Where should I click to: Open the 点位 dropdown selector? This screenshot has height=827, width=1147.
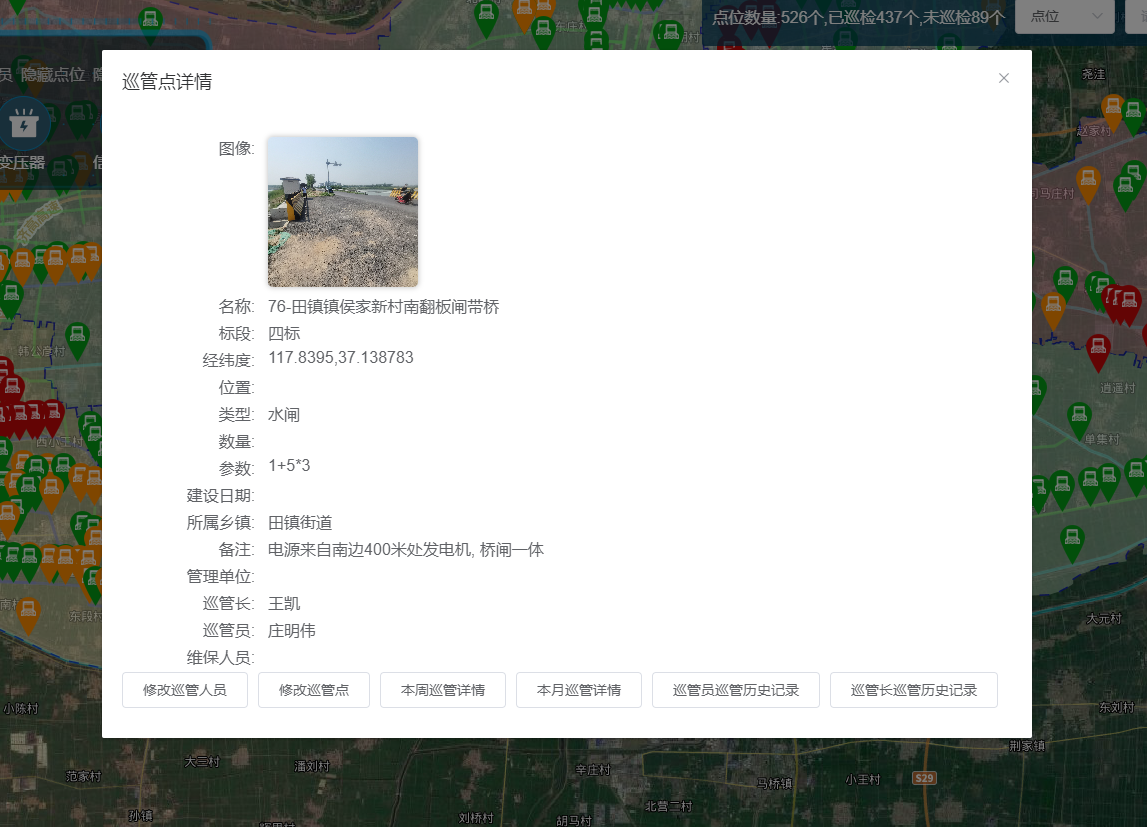(1064, 16)
